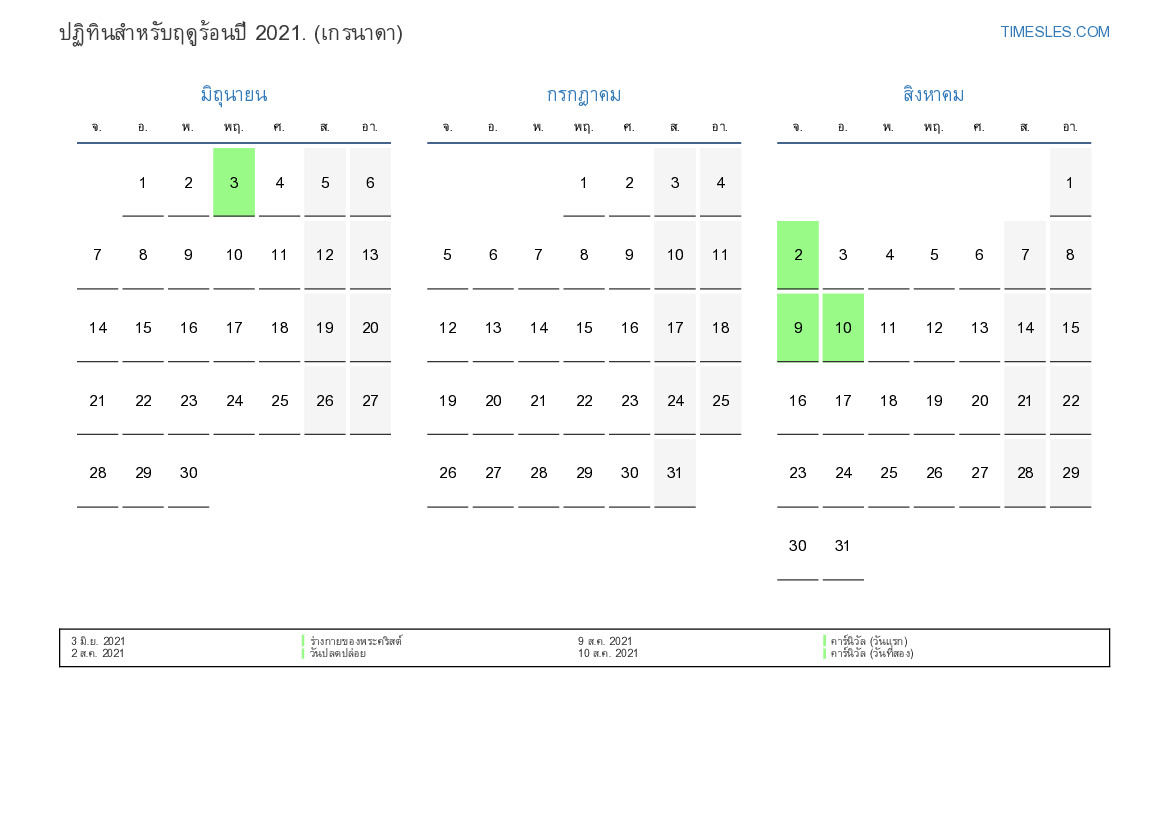The width and height of the screenshot is (1169, 827).
Task: Click legend entry วันปลดปล่อย
Action: [x=338, y=653]
